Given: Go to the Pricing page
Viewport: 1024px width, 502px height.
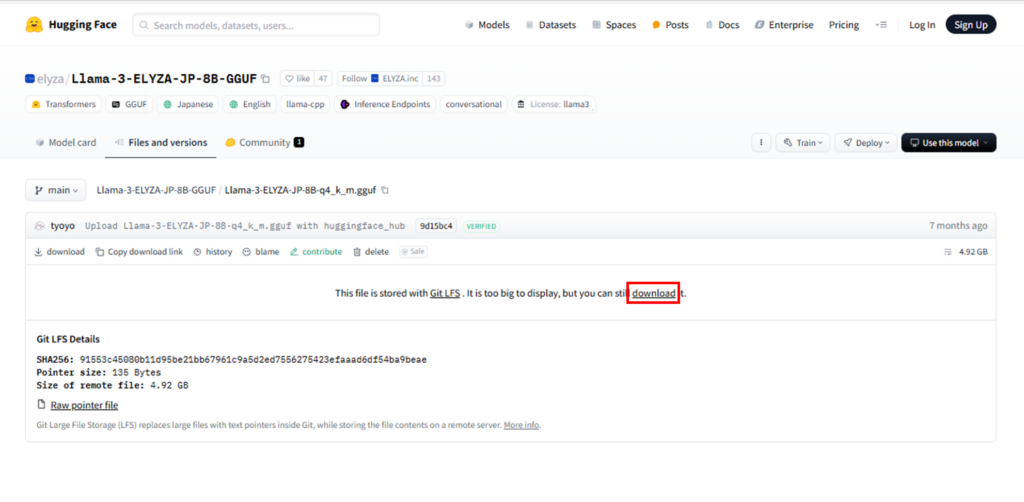Looking at the screenshot, I should coord(844,25).
